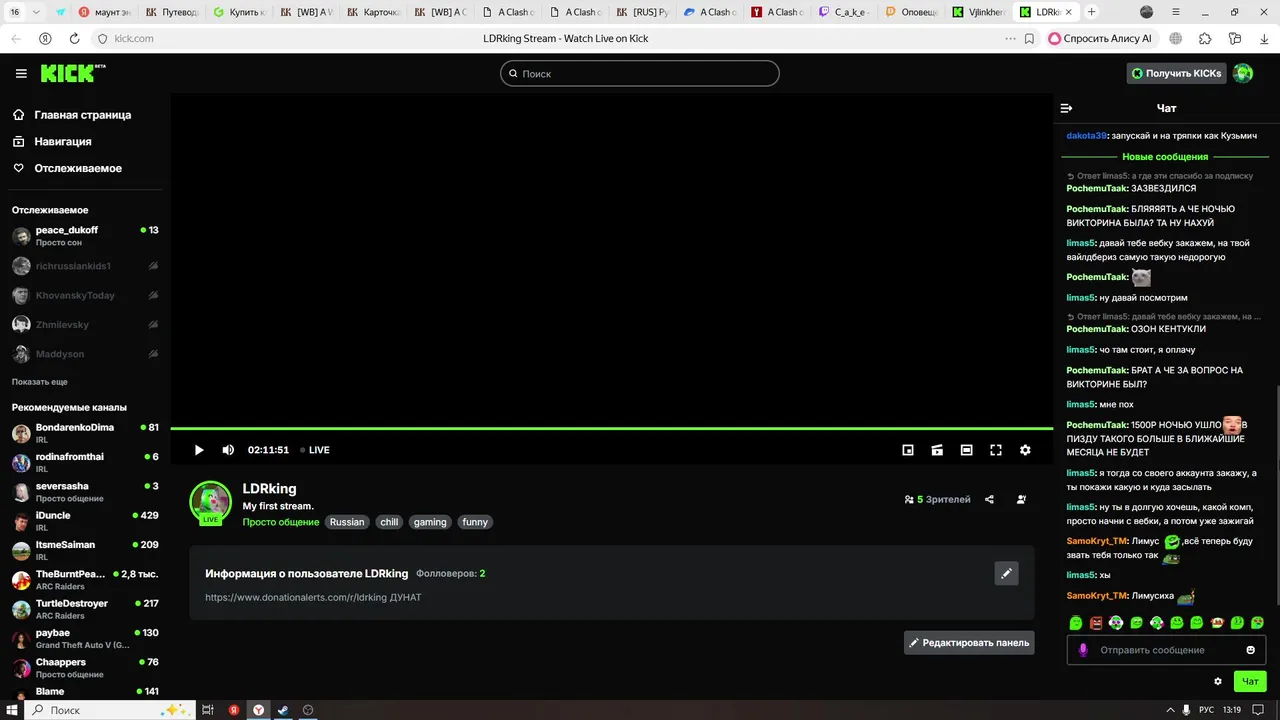Open browser three-dots page menu
This screenshot has width=1280, height=720.
[1010, 38]
